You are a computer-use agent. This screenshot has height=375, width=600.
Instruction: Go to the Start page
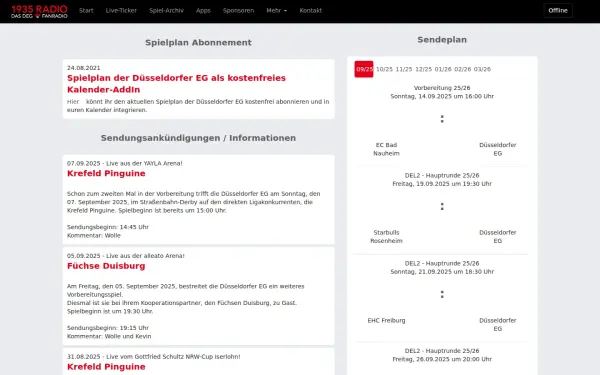click(86, 11)
